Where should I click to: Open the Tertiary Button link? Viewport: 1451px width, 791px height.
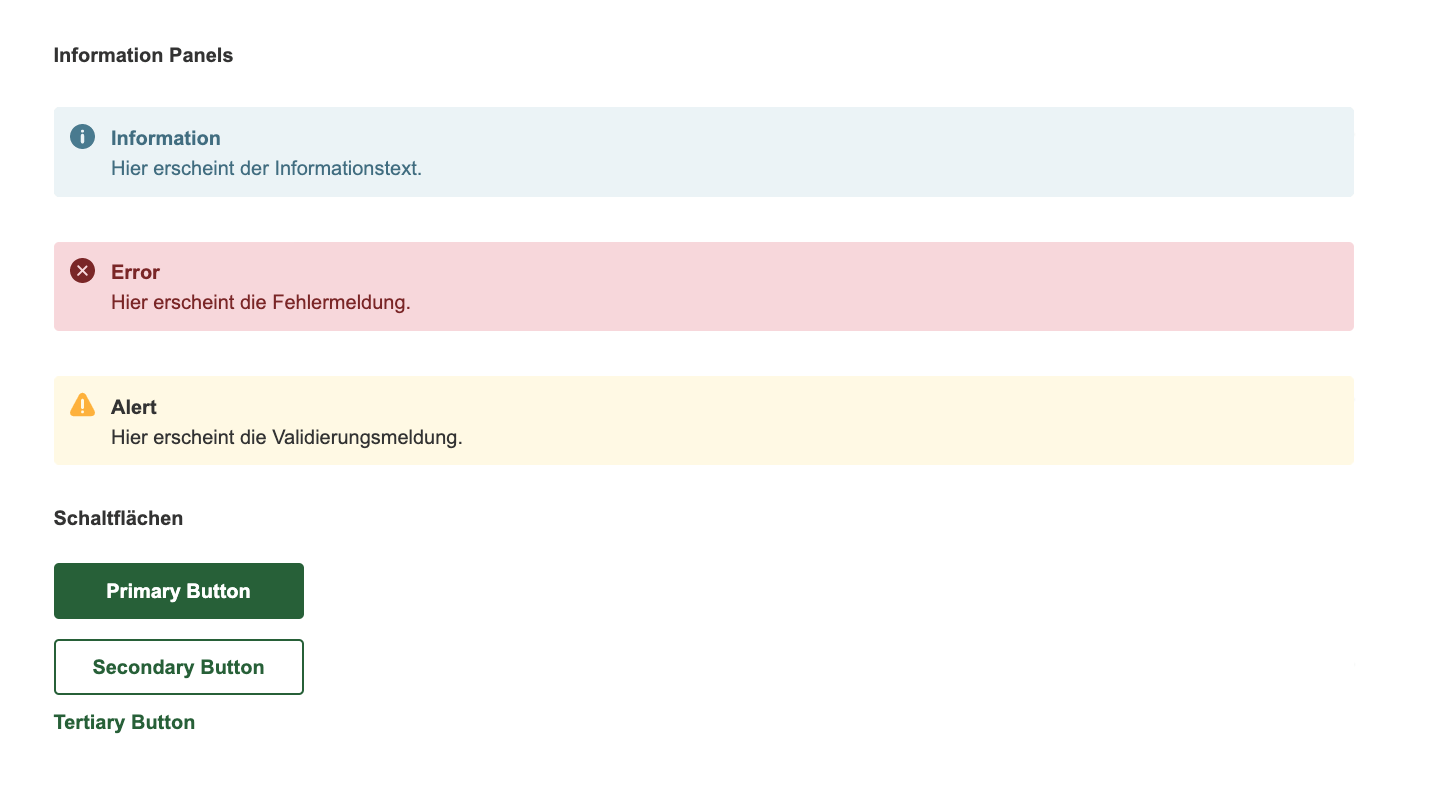click(x=124, y=722)
